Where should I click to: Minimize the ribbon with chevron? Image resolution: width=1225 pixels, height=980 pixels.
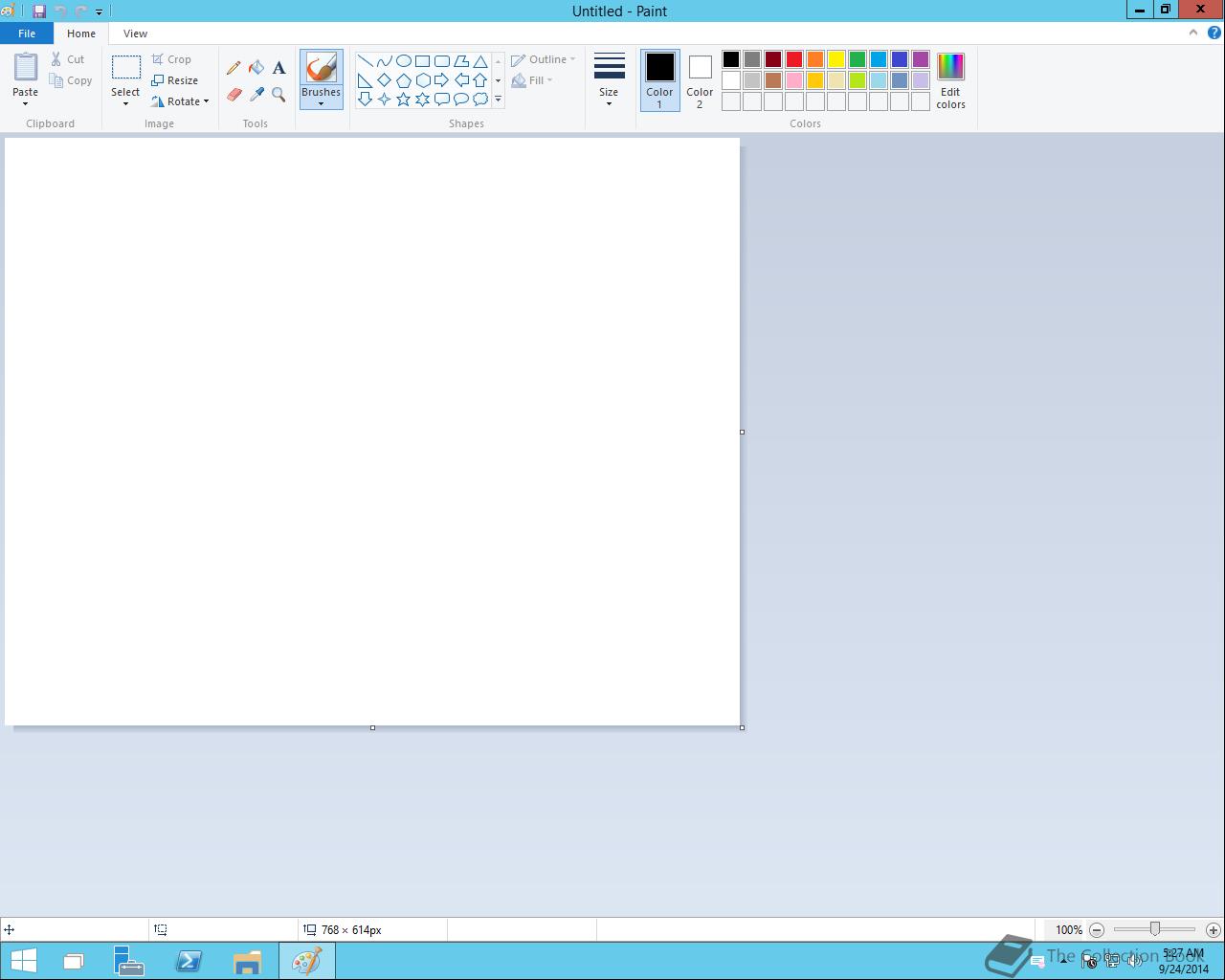[x=1192, y=33]
